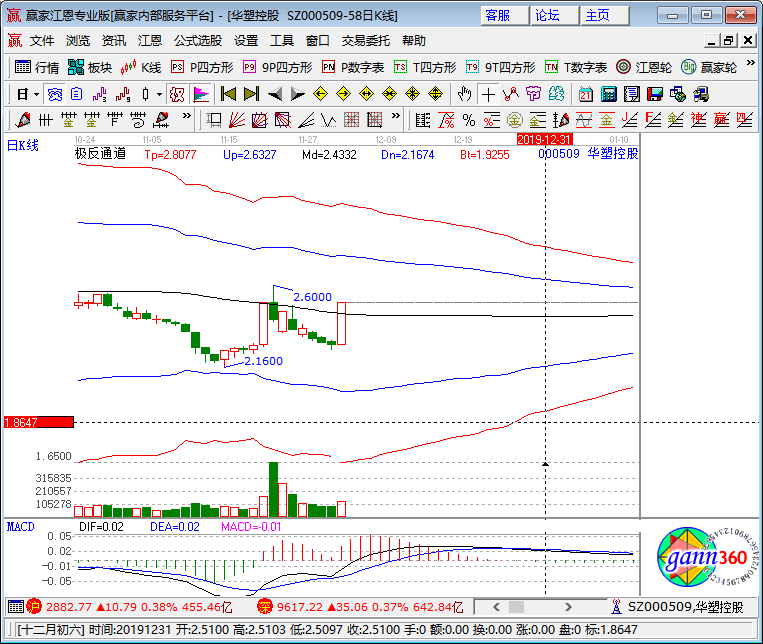Select the Gann box with diagonals tool
Image resolution: width=763 pixels, height=644 pixels.
259,119
